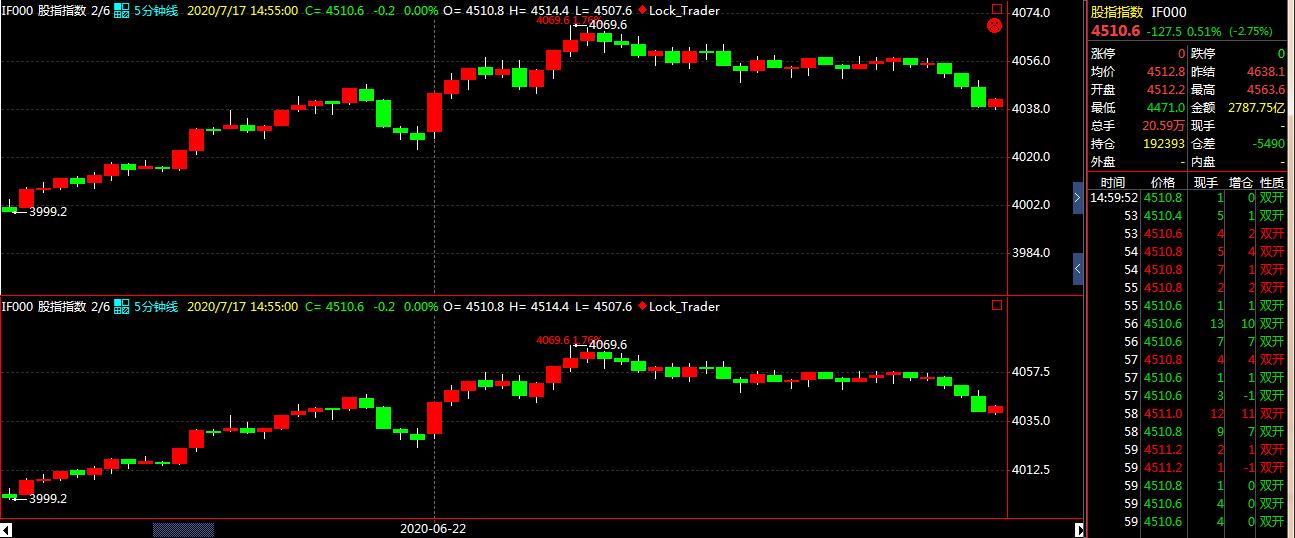Click the 2020/7/17 14:55:00 timestamp in top pane
The height and width of the screenshot is (538, 1295).
(x=242, y=11)
